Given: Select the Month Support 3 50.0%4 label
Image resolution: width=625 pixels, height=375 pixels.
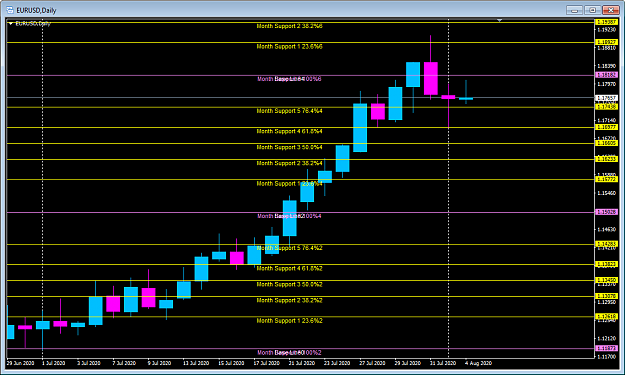Looking at the screenshot, I should pyautogui.click(x=289, y=147).
